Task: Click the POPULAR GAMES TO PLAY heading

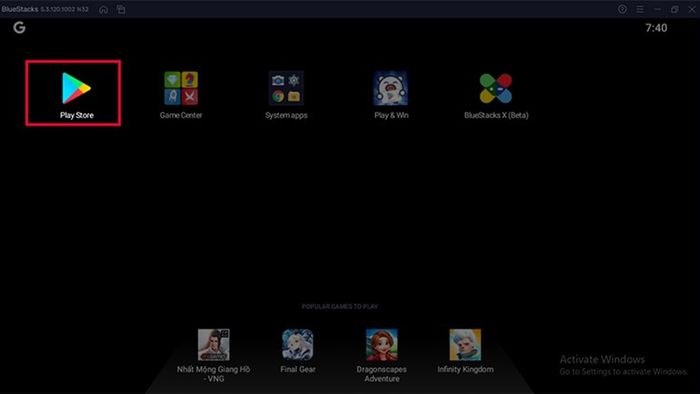Action: pyautogui.click(x=340, y=307)
